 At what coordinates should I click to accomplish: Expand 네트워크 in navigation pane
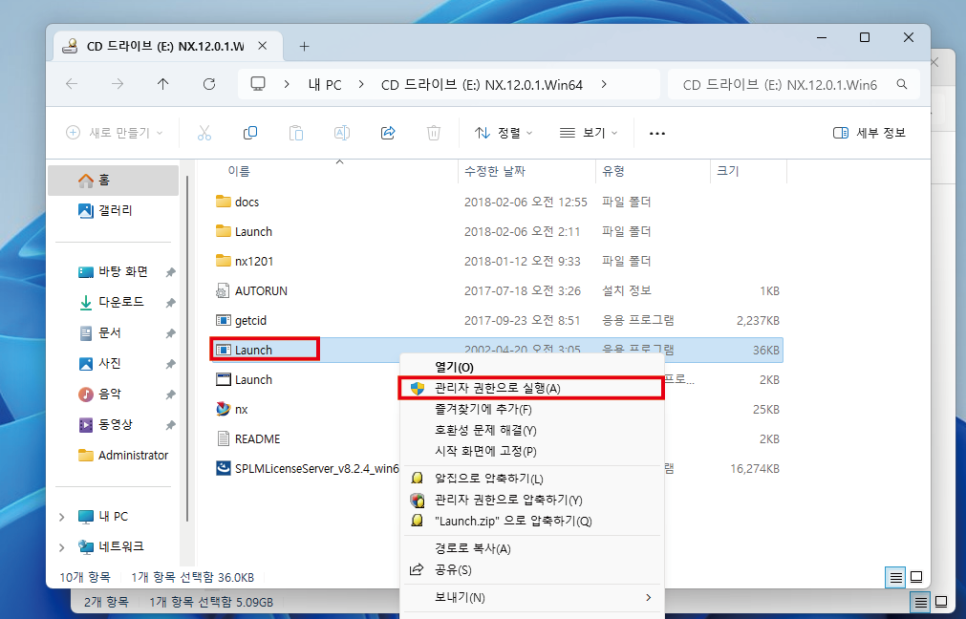(61, 547)
